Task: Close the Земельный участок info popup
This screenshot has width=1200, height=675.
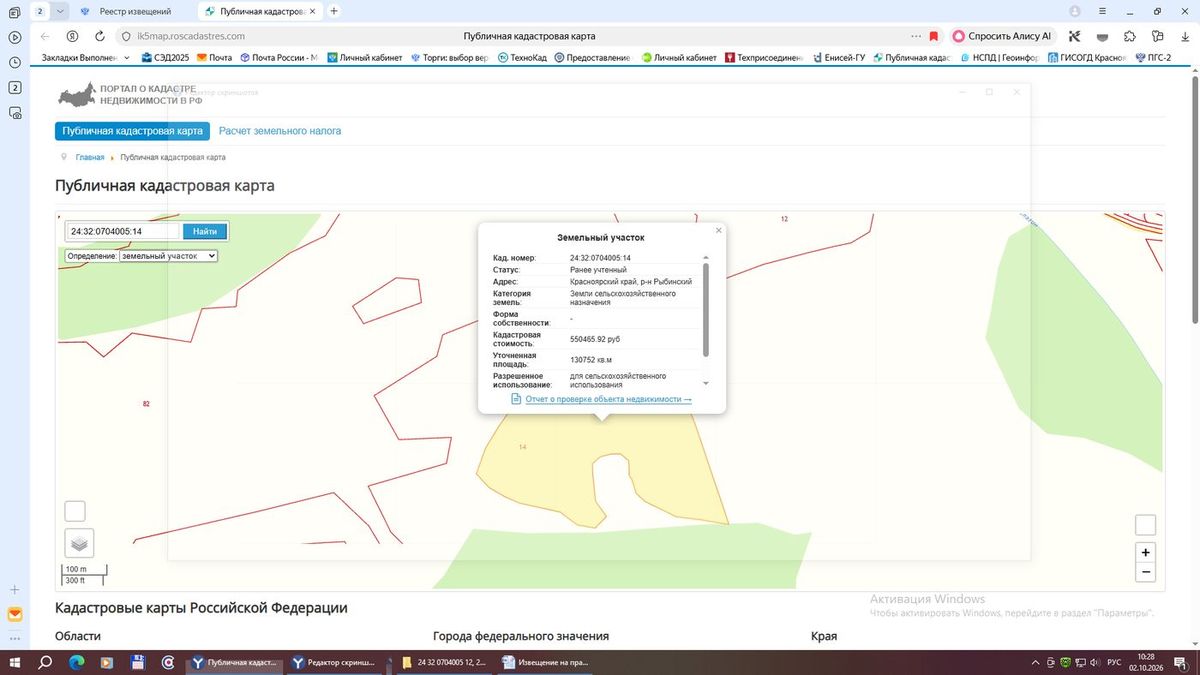Action: coord(718,231)
